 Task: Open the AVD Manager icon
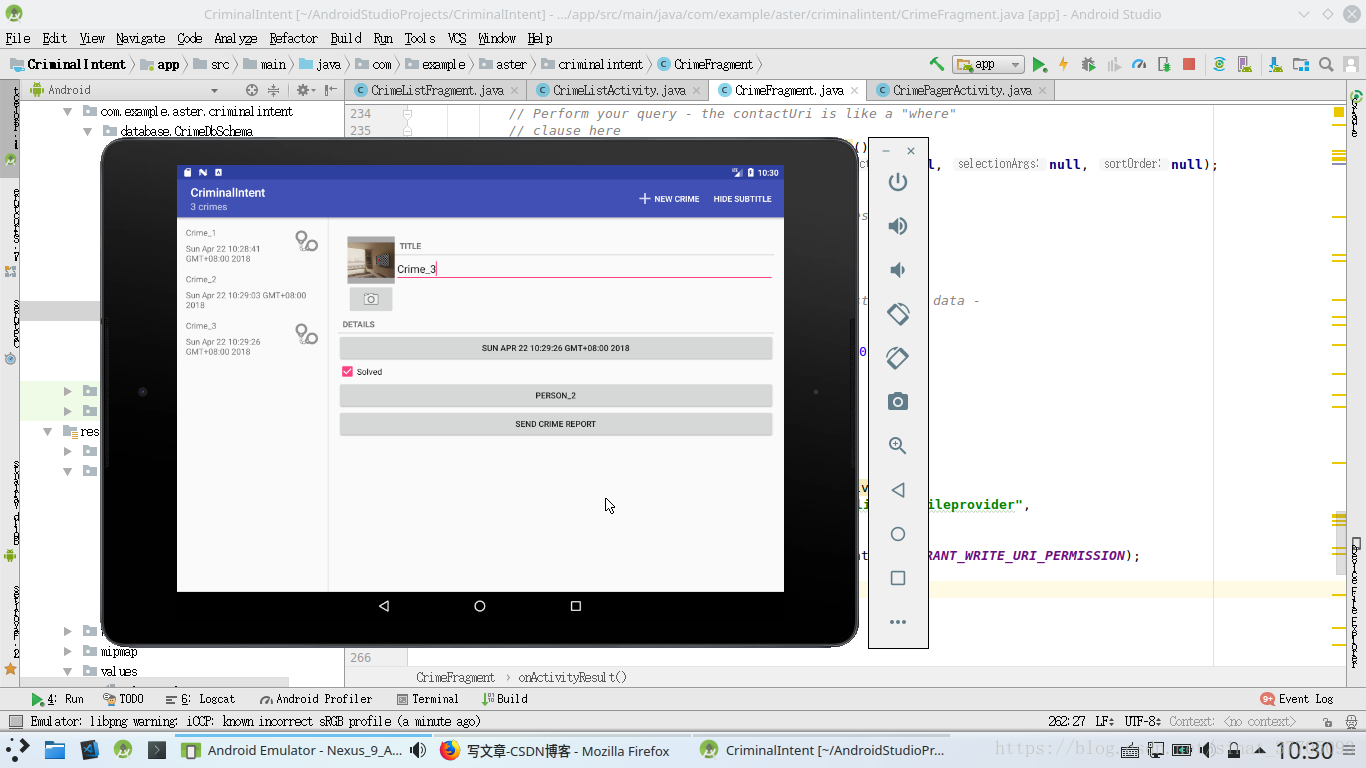(1245, 64)
